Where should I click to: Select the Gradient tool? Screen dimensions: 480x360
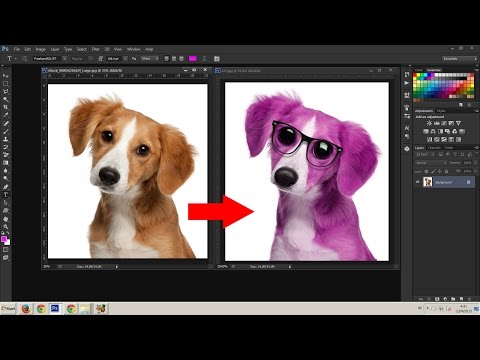6,163
